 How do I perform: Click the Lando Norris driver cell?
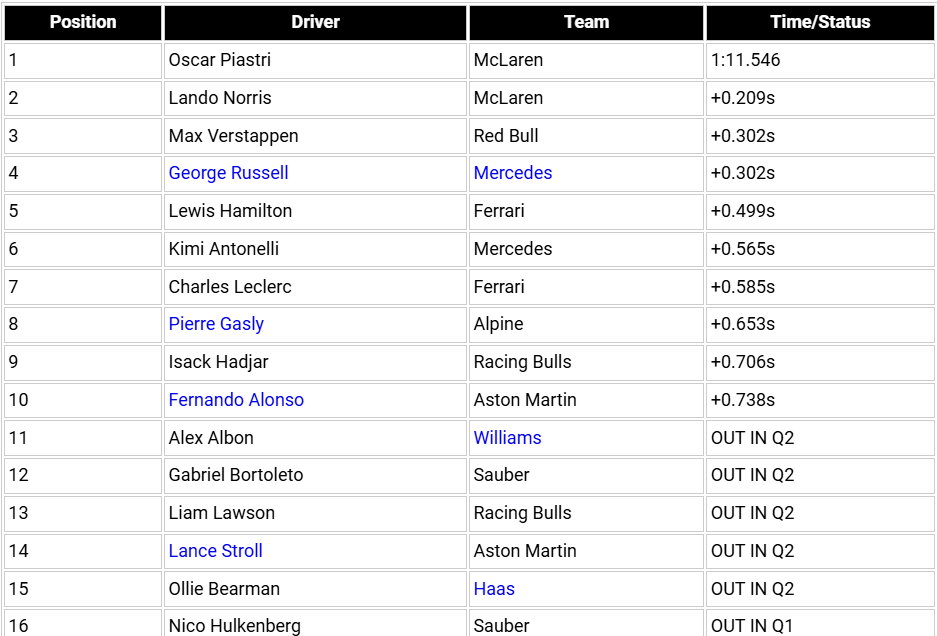315,98
